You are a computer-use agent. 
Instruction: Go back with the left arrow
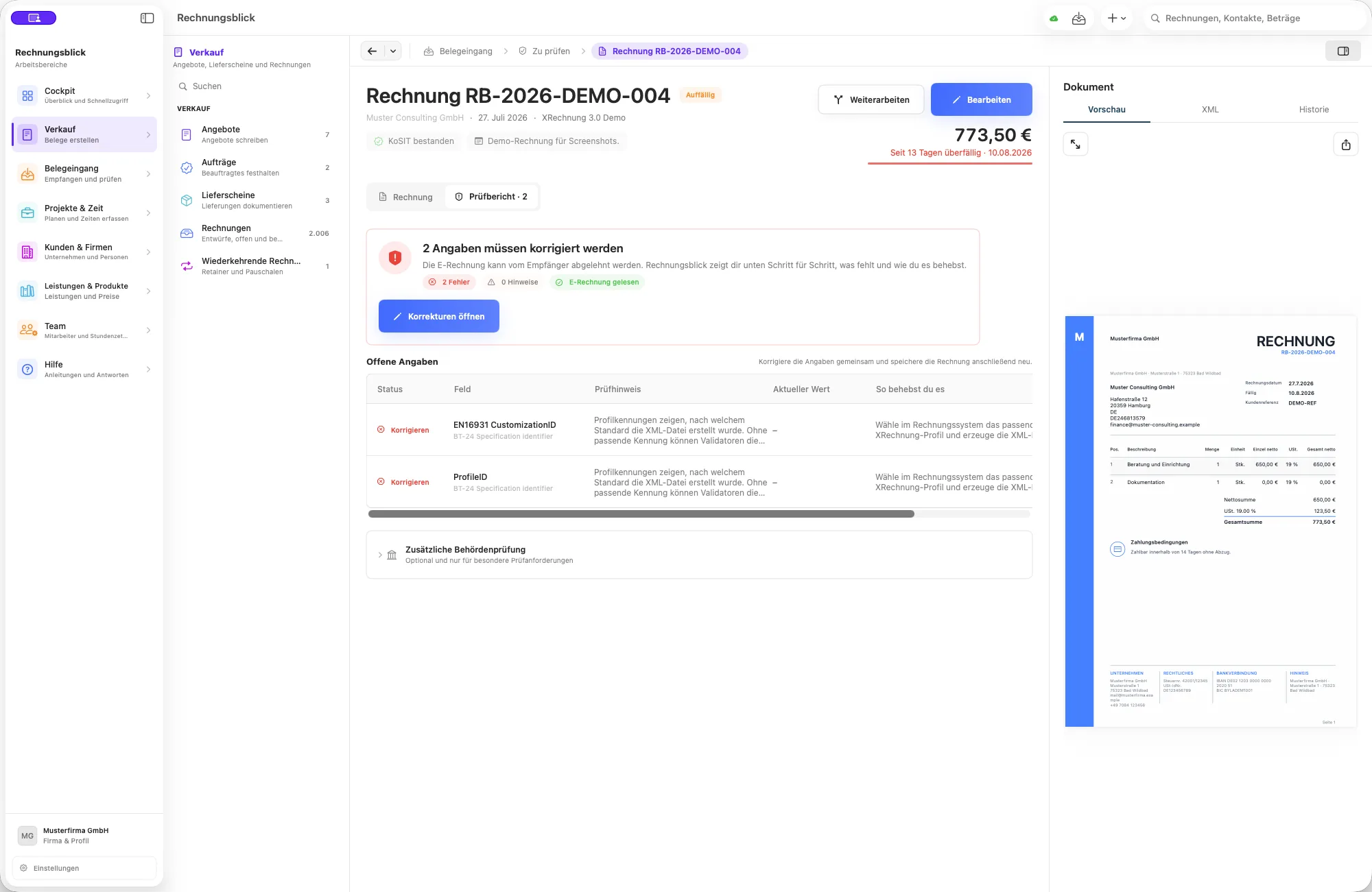[372, 51]
